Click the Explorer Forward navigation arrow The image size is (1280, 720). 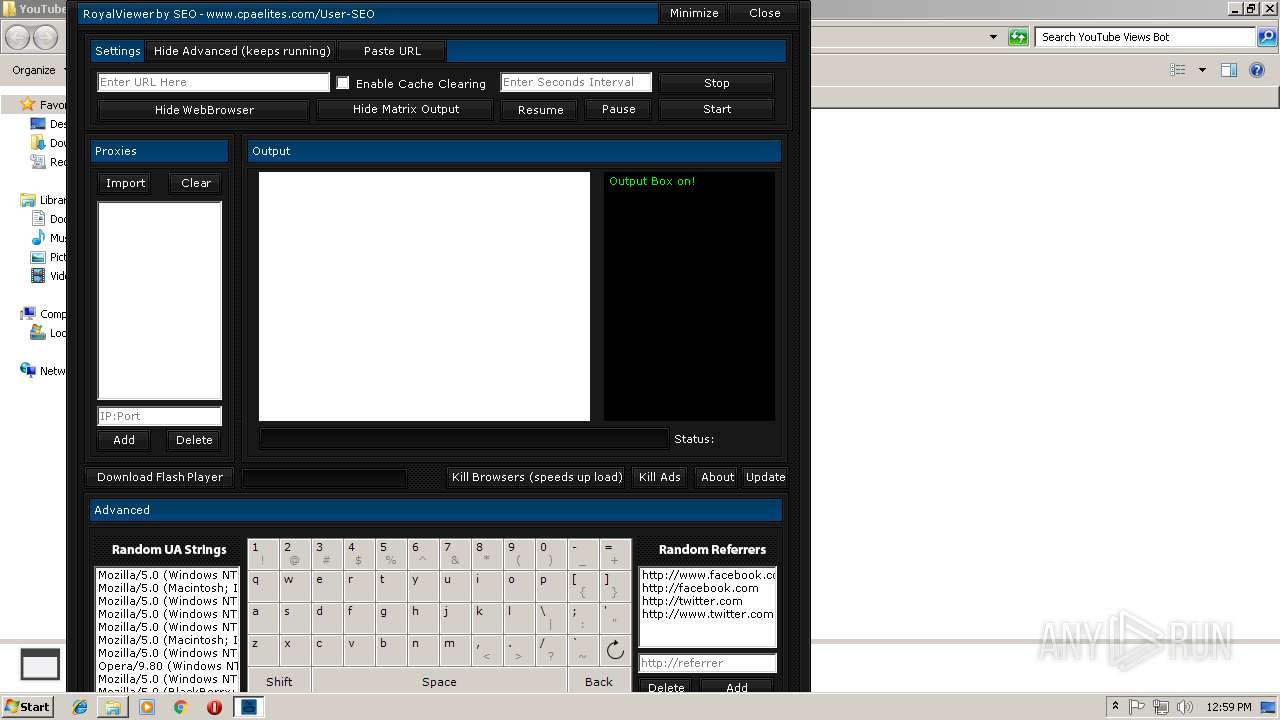46,38
